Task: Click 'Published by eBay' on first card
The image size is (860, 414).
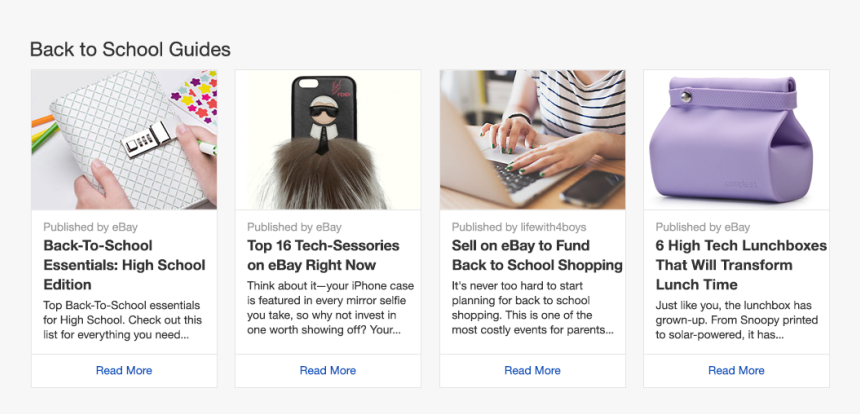Action: [90, 227]
